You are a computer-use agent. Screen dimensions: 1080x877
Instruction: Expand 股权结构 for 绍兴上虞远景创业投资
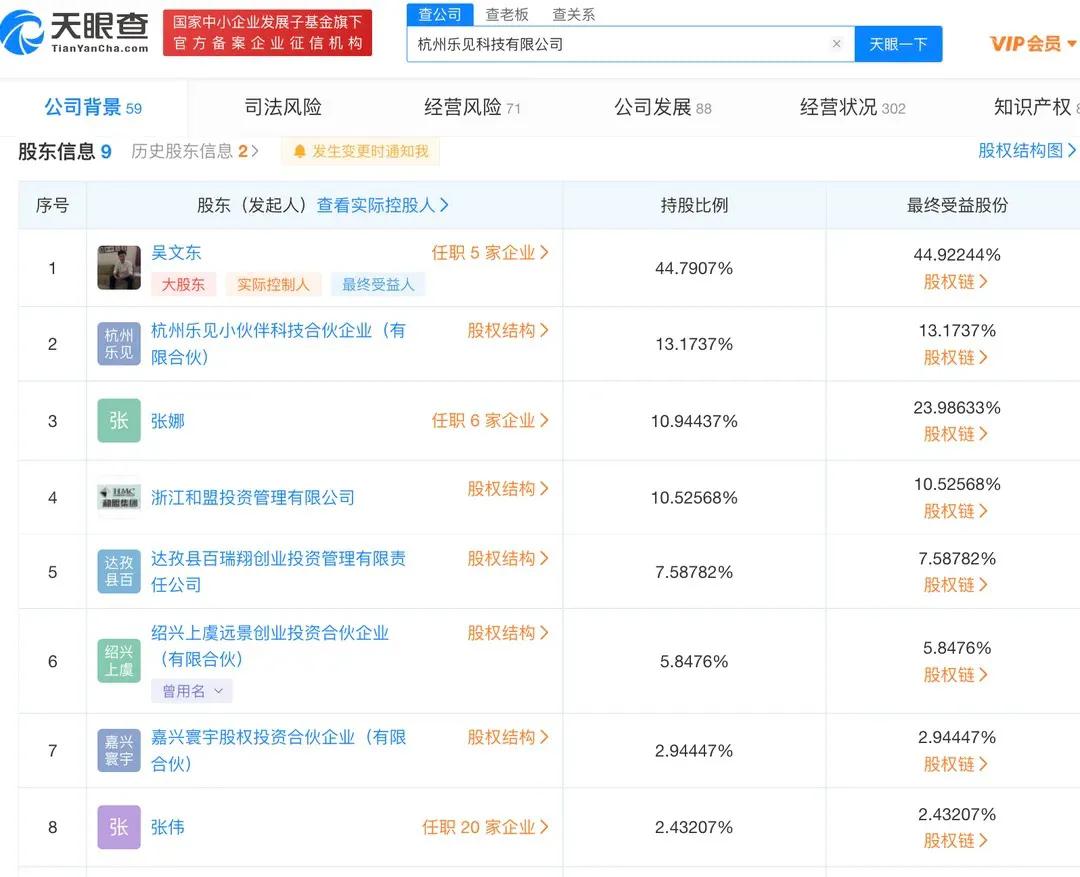coord(508,632)
